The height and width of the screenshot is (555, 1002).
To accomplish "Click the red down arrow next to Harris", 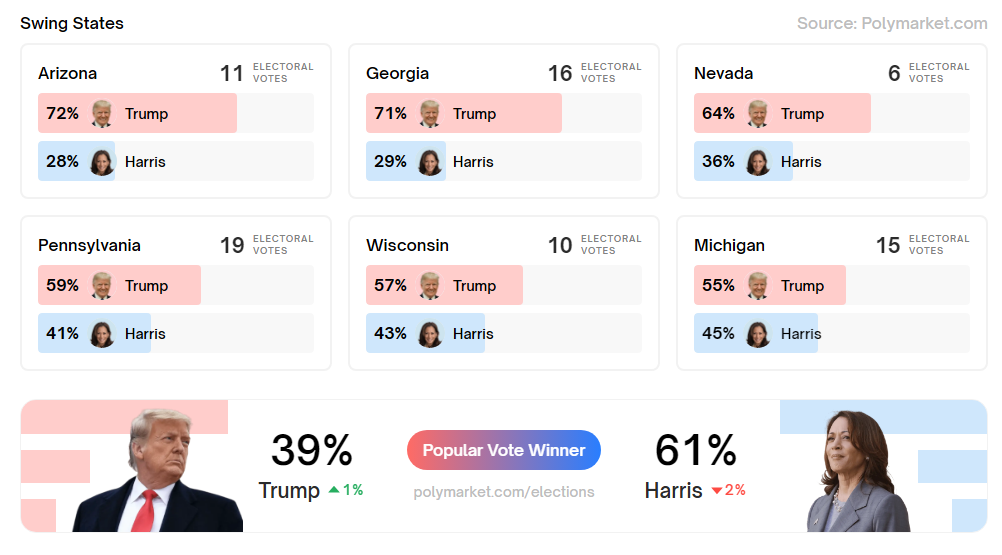I will tap(717, 491).
